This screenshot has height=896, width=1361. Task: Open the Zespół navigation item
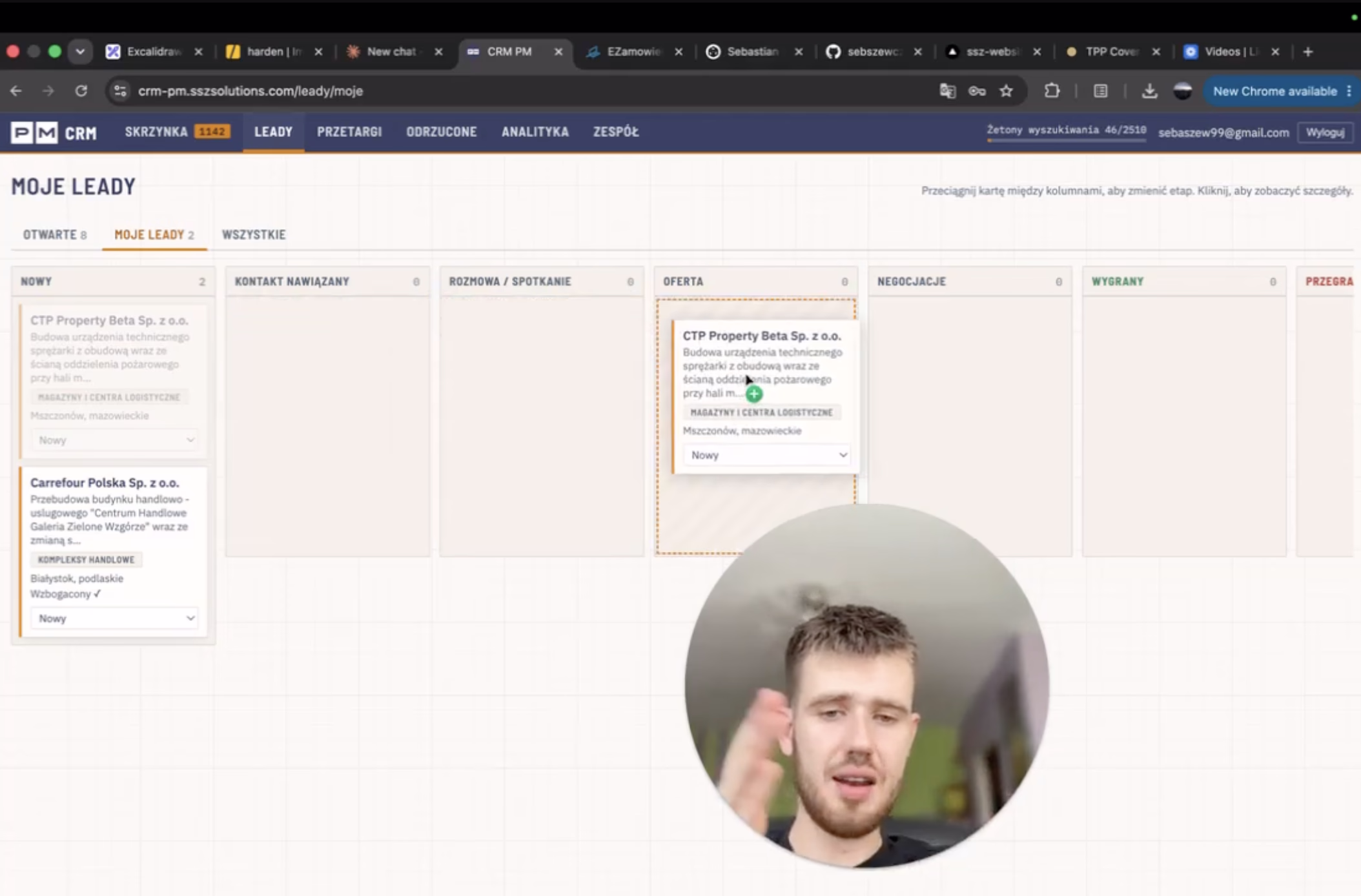pyautogui.click(x=616, y=132)
